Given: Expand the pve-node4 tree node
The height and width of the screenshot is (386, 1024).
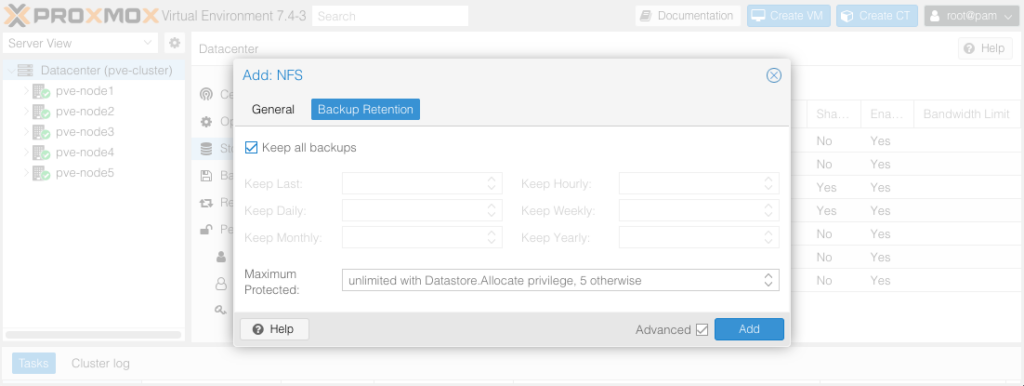Looking at the screenshot, I should tap(26, 152).
